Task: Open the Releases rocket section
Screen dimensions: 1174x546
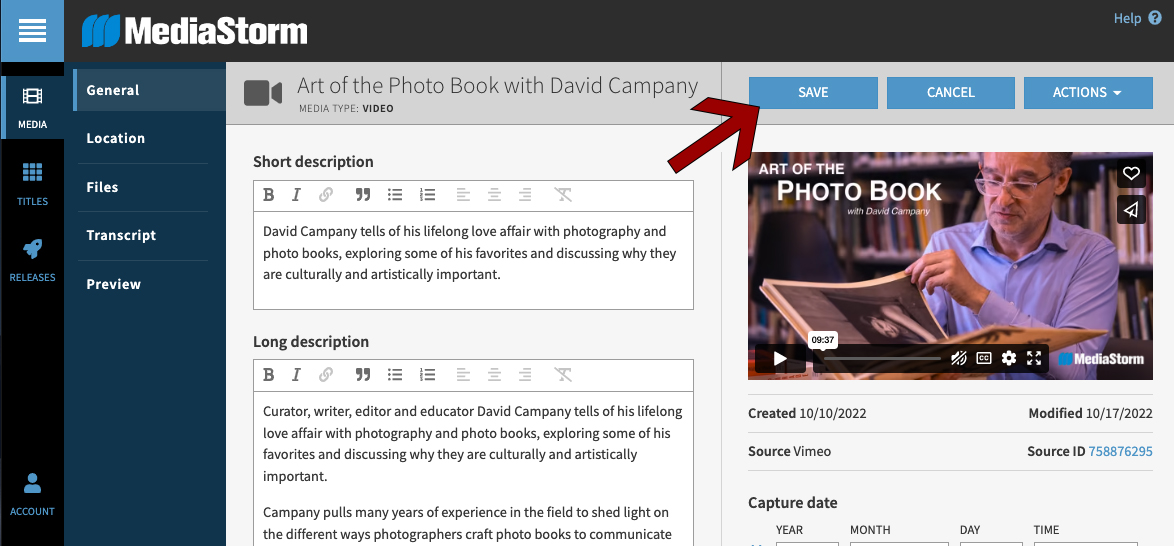Action: [x=32, y=260]
